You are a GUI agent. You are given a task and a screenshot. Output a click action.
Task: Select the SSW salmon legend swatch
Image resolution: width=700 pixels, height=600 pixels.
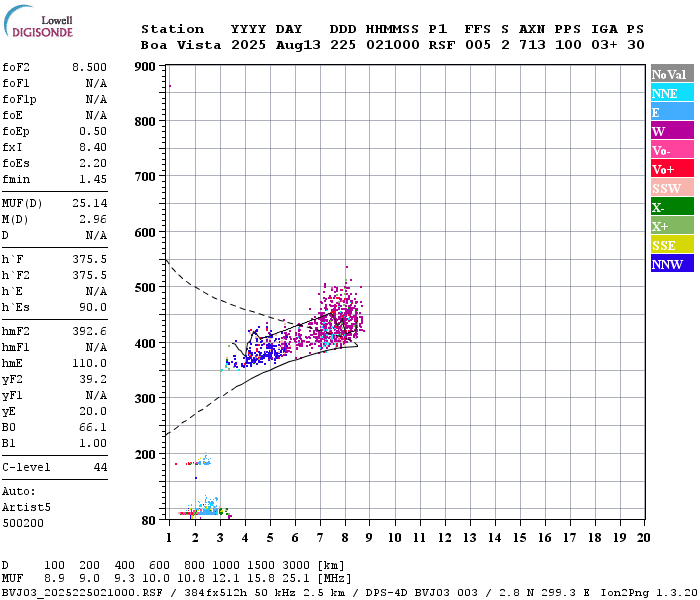click(672, 188)
